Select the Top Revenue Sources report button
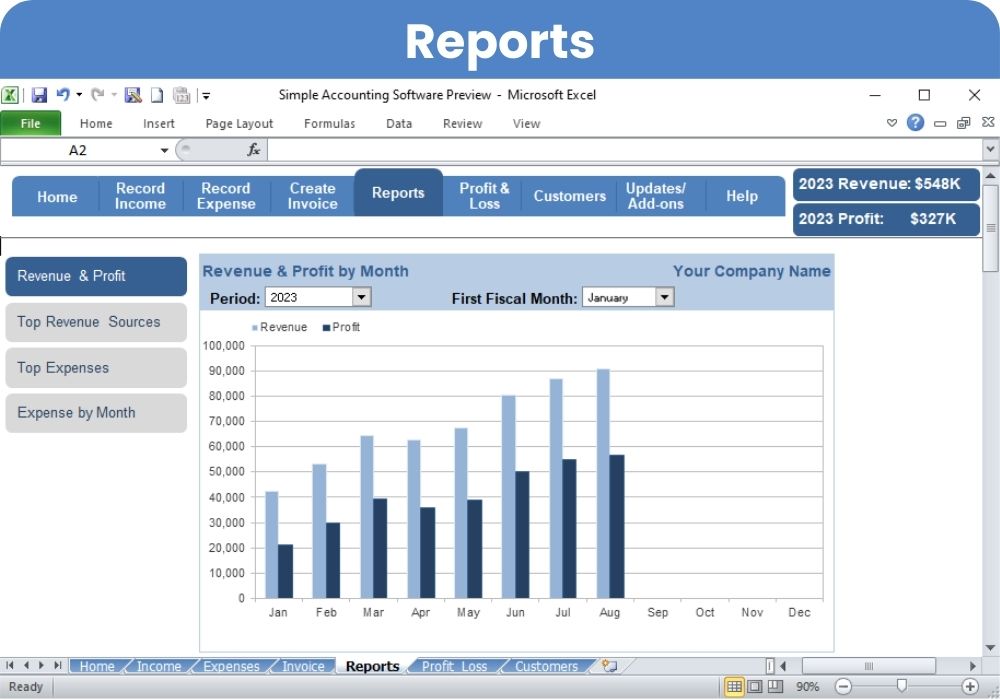Image resolution: width=1000 pixels, height=700 pixels. [x=96, y=322]
